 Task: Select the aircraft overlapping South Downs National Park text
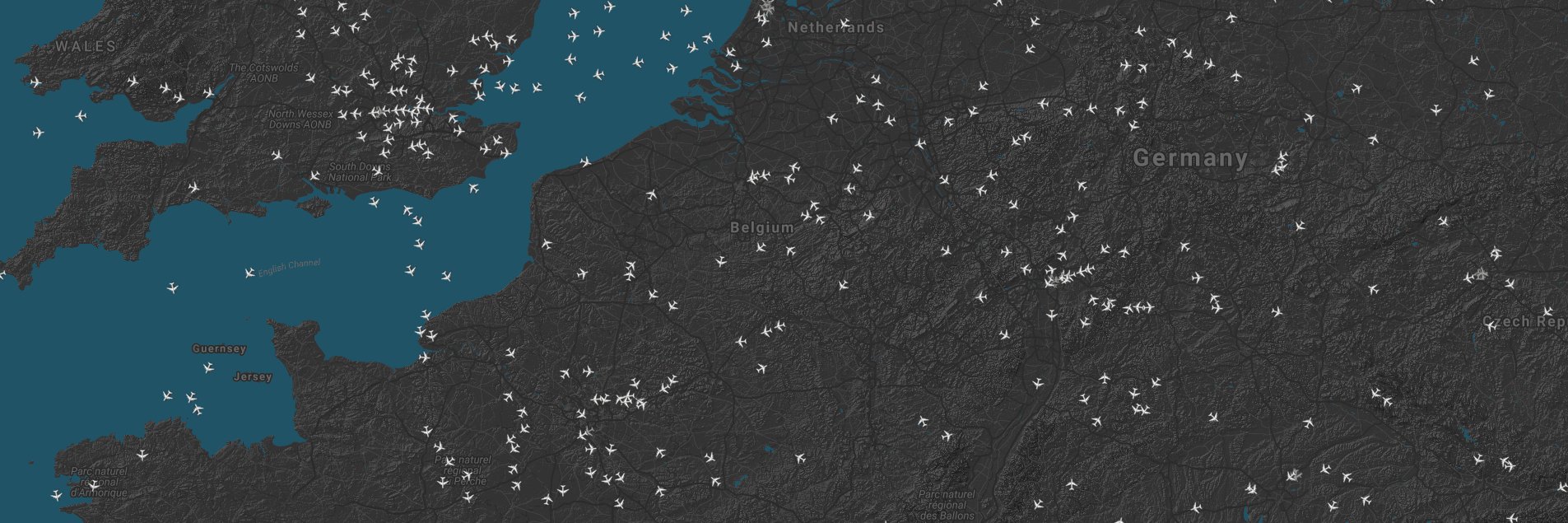pos(377,171)
